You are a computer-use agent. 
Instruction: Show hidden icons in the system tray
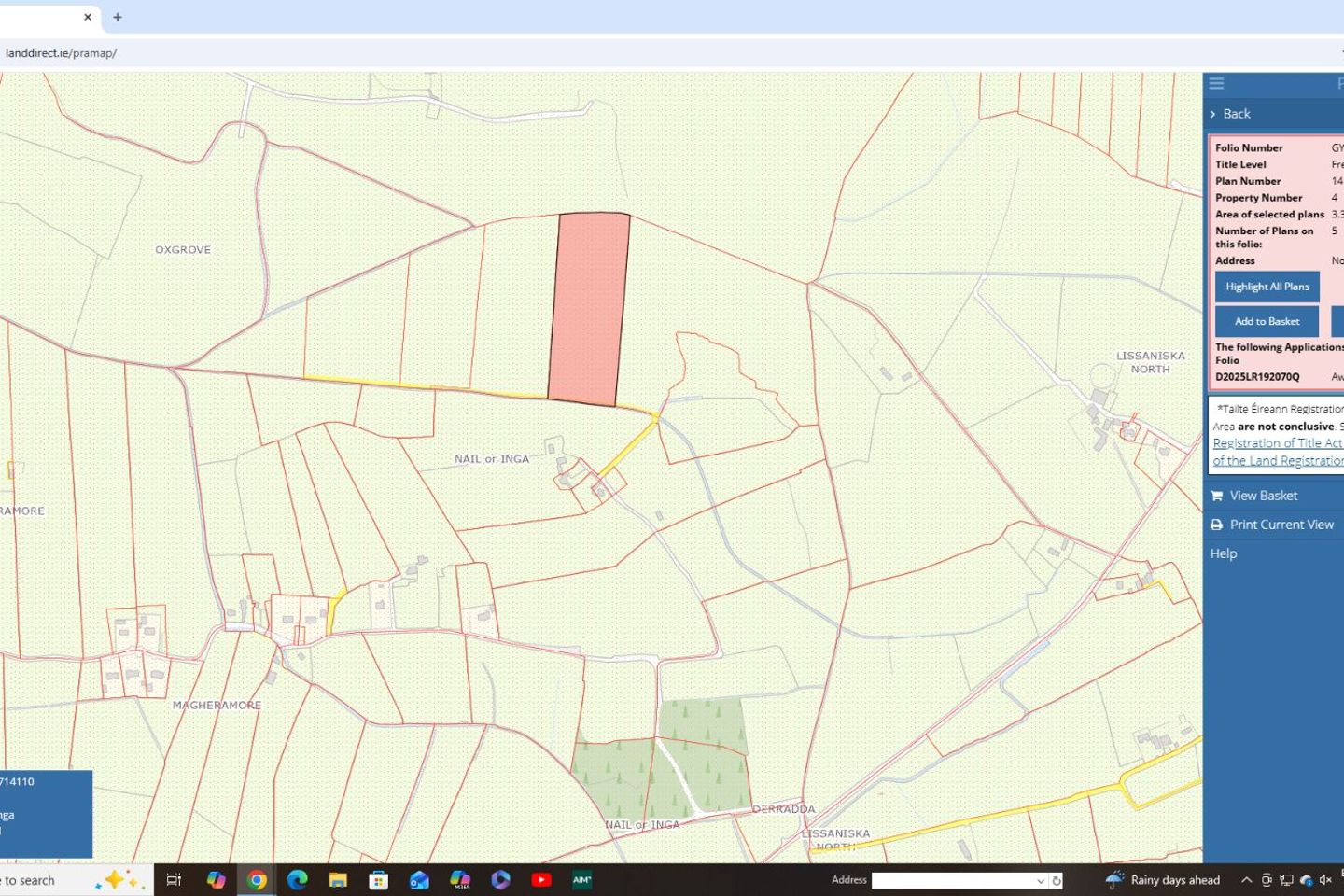click(x=1247, y=879)
